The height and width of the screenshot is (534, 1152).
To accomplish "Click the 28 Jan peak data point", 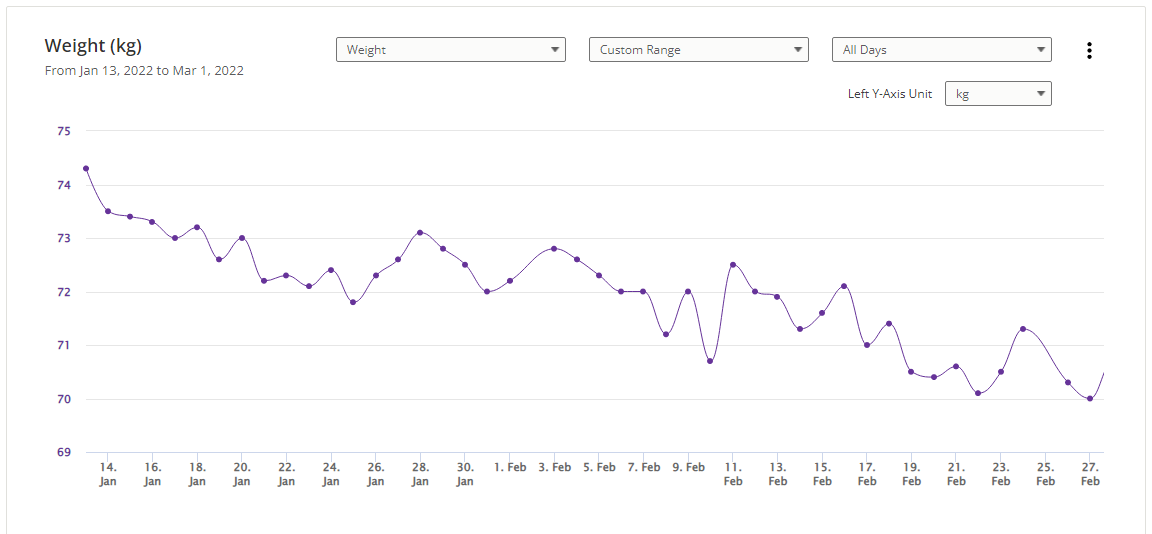I will (420, 232).
